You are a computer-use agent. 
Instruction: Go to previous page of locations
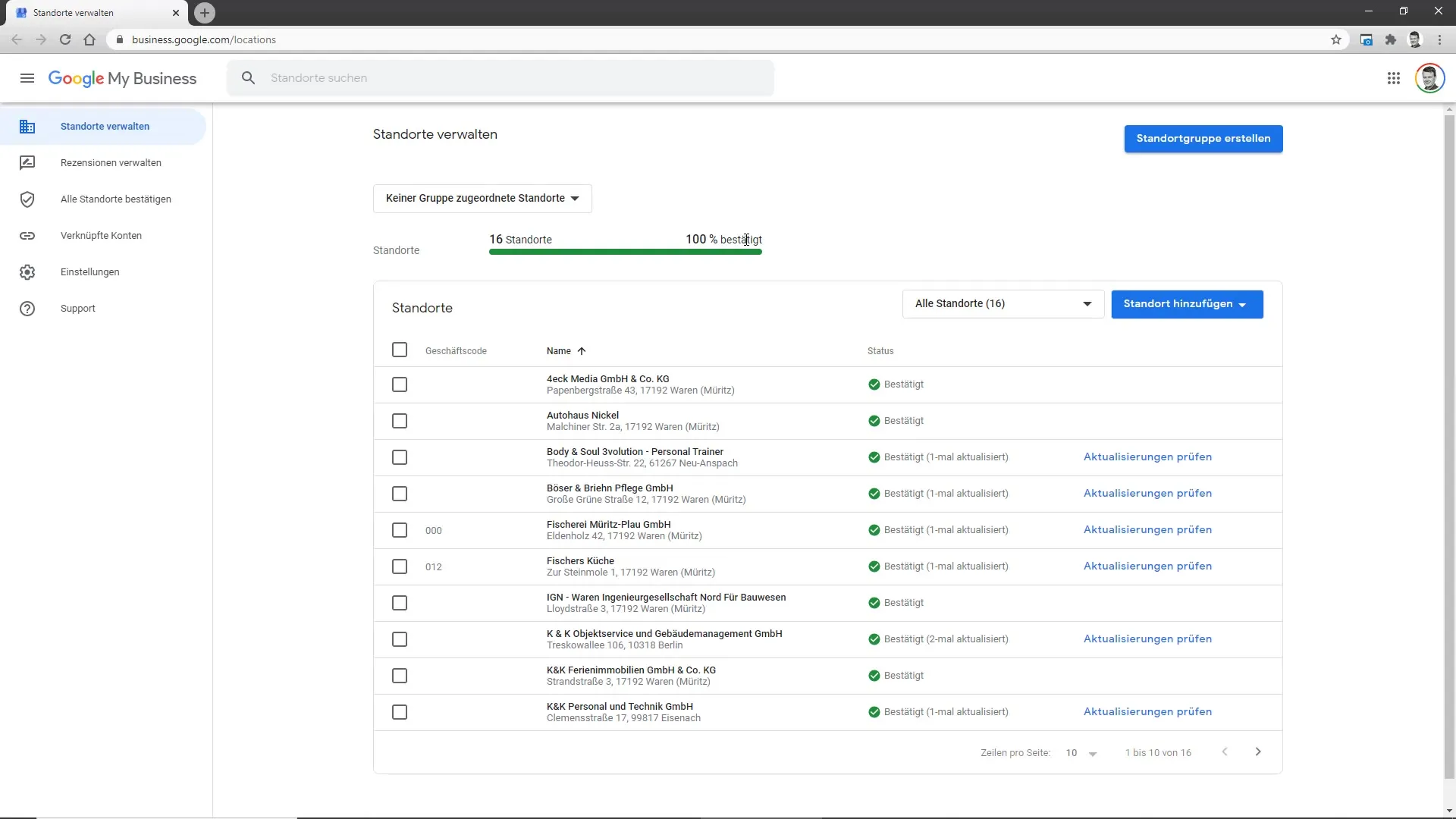(1225, 752)
